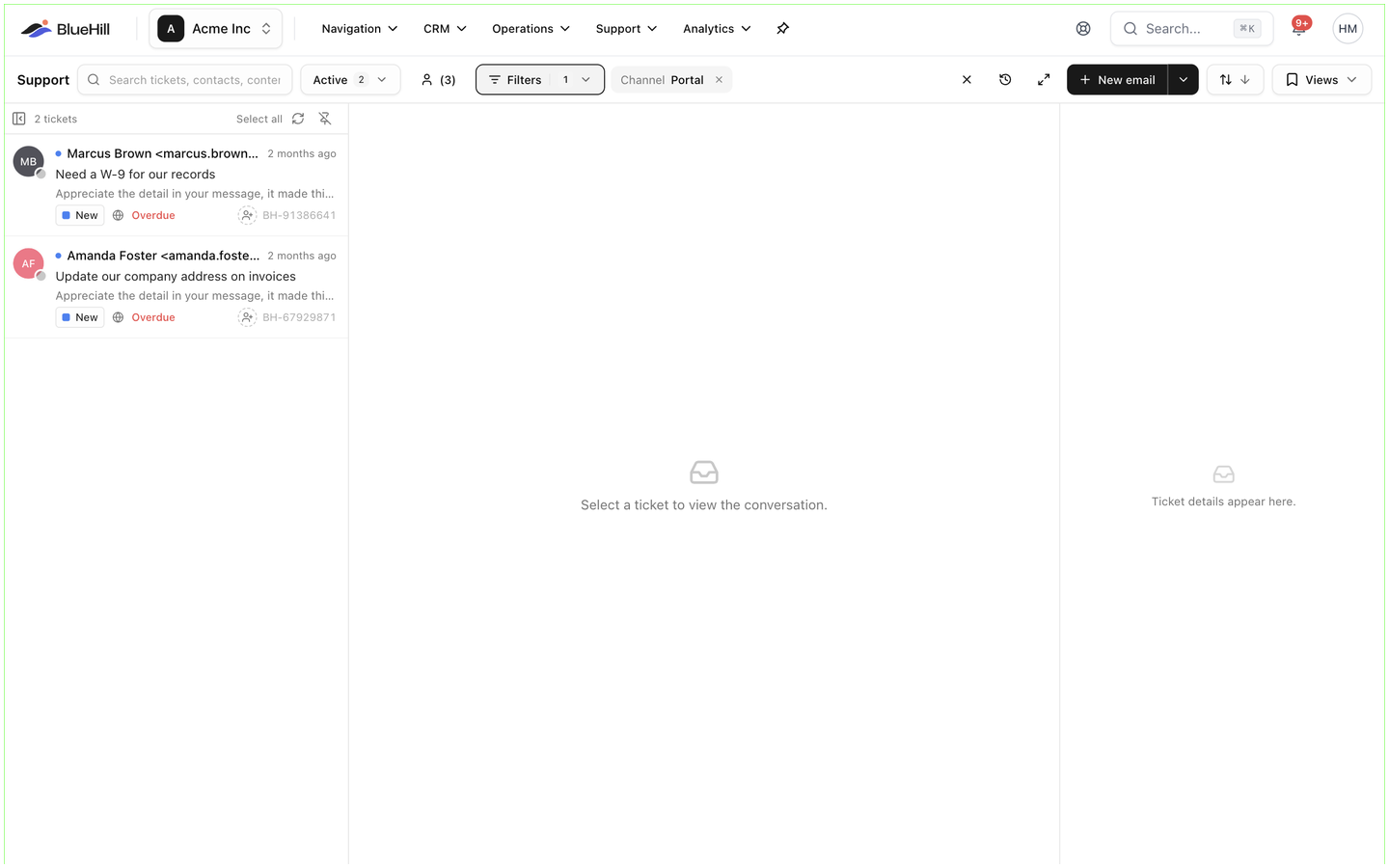Clear all filters with the X icon

click(x=967, y=80)
